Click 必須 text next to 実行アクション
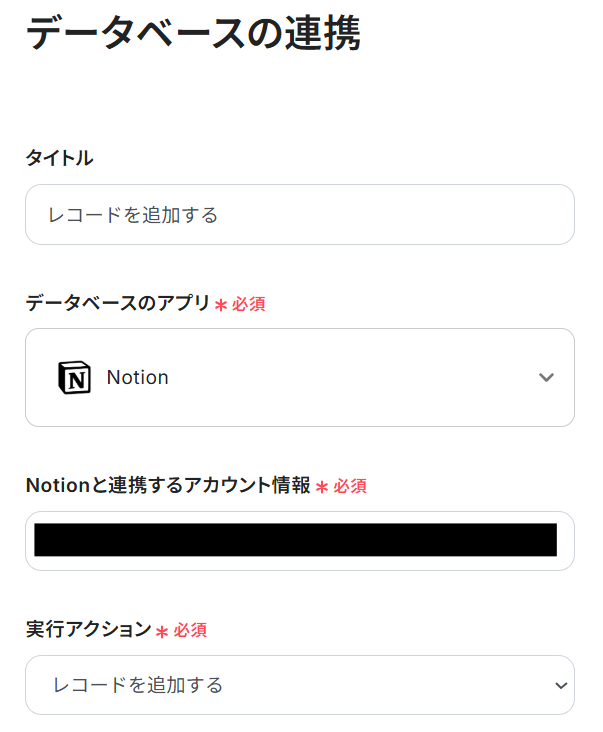Viewport: 603px width, 732px height. [x=190, y=631]
